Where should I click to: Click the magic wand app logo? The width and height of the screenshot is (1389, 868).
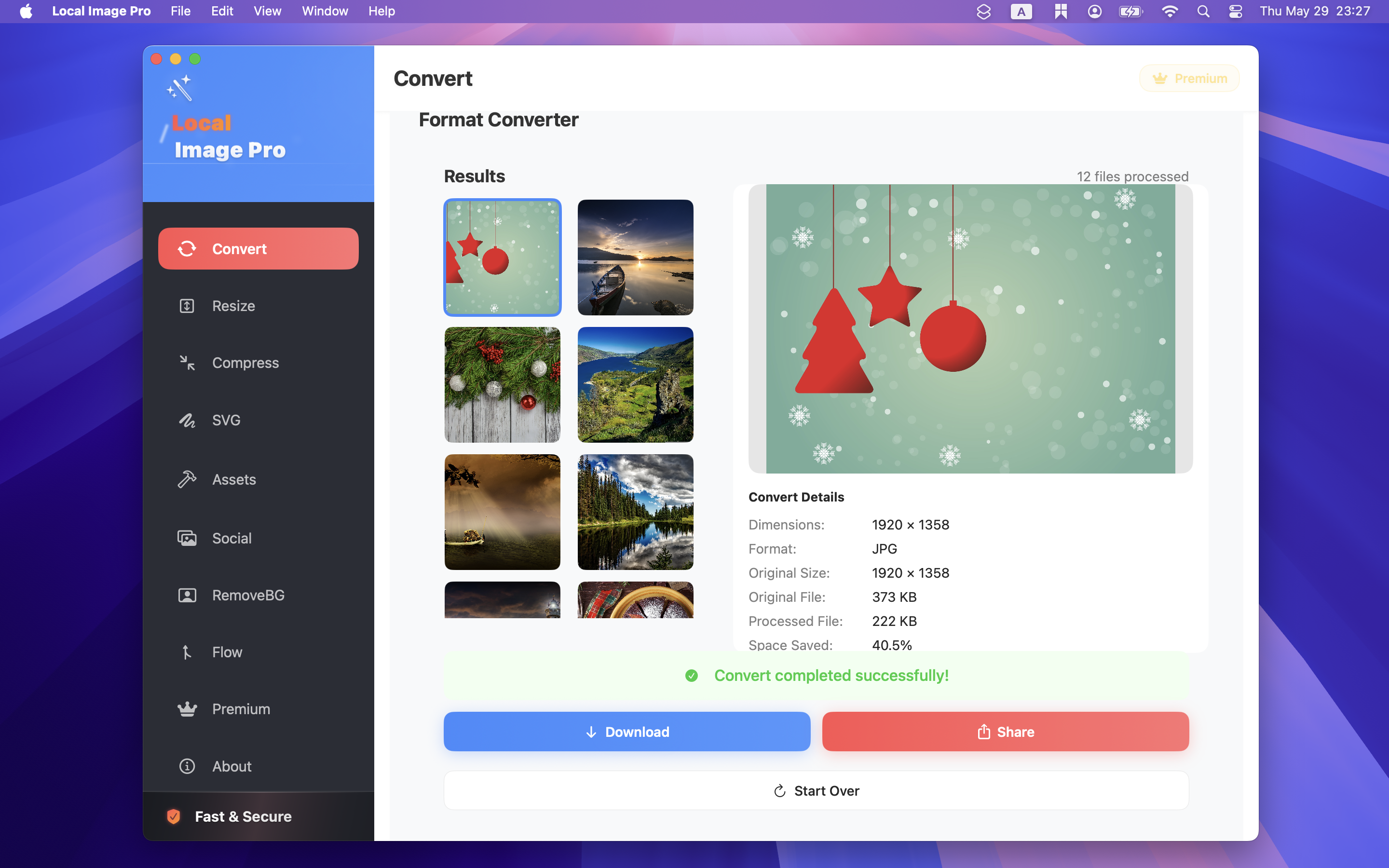(x=179, y=88)
